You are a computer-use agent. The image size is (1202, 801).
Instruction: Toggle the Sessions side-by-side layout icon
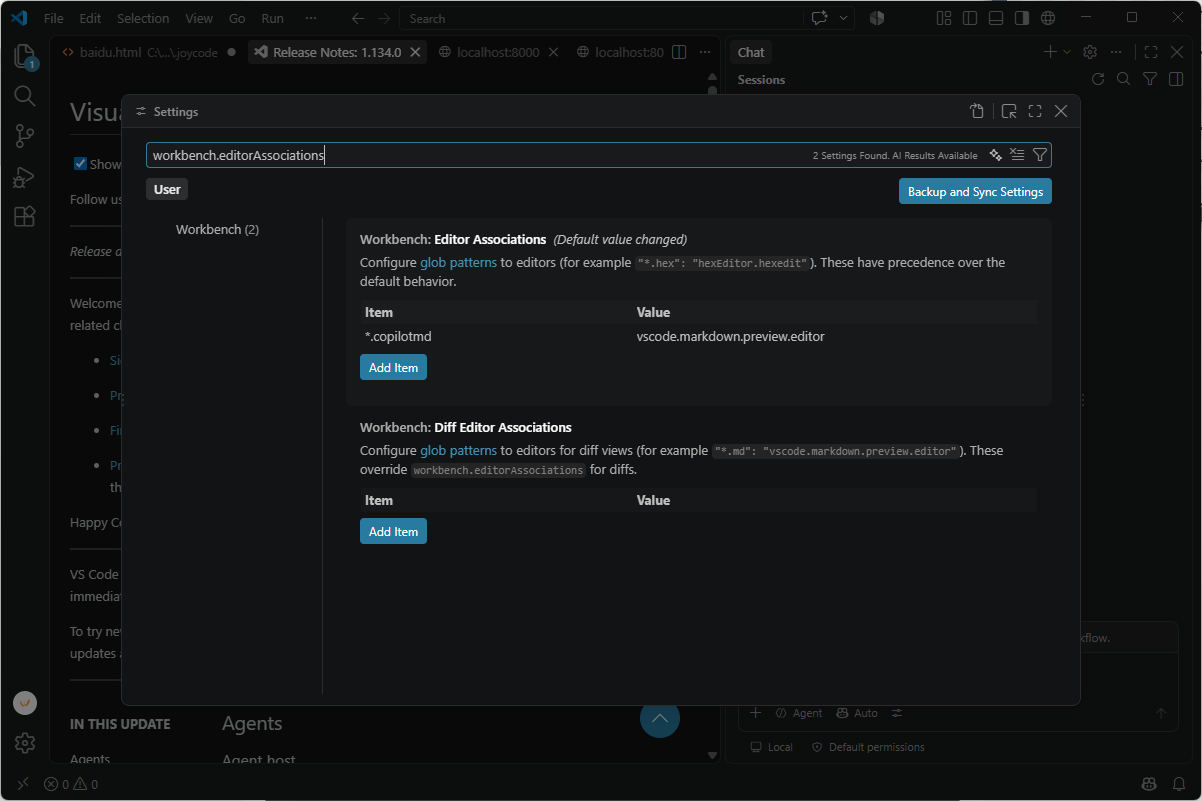point(1176,79)
